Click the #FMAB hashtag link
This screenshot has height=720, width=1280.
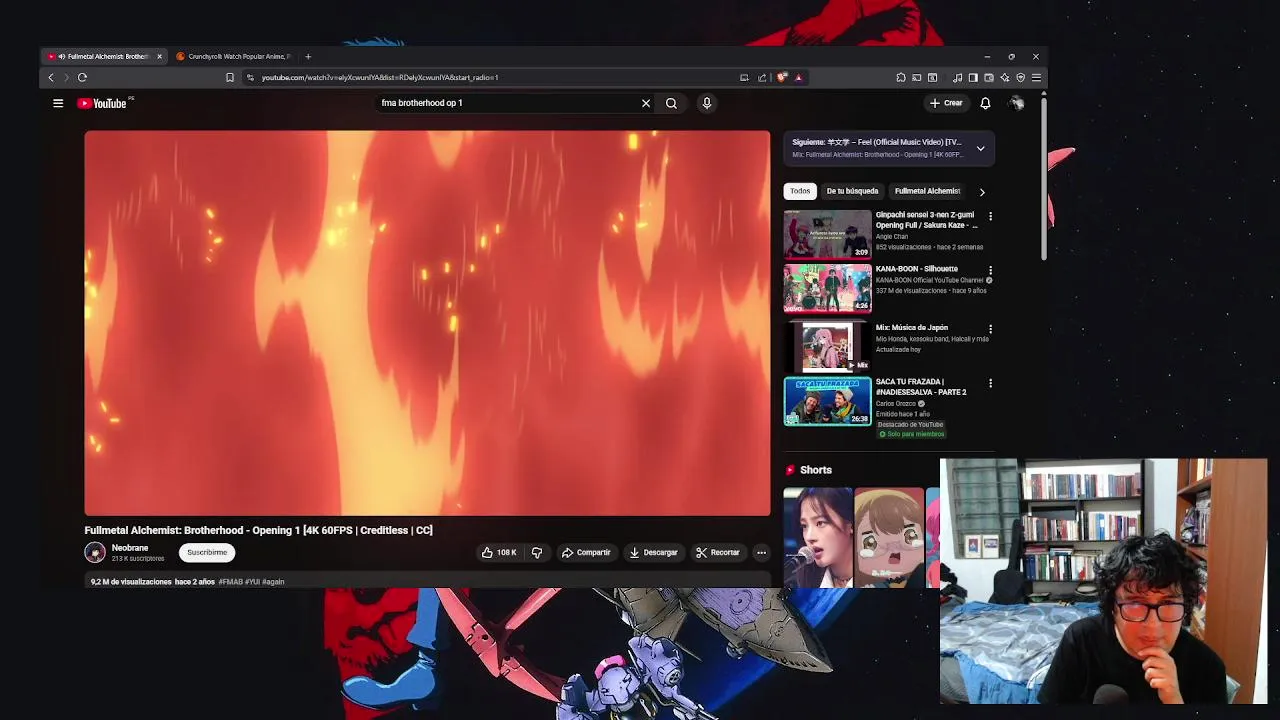click(230, 582)
